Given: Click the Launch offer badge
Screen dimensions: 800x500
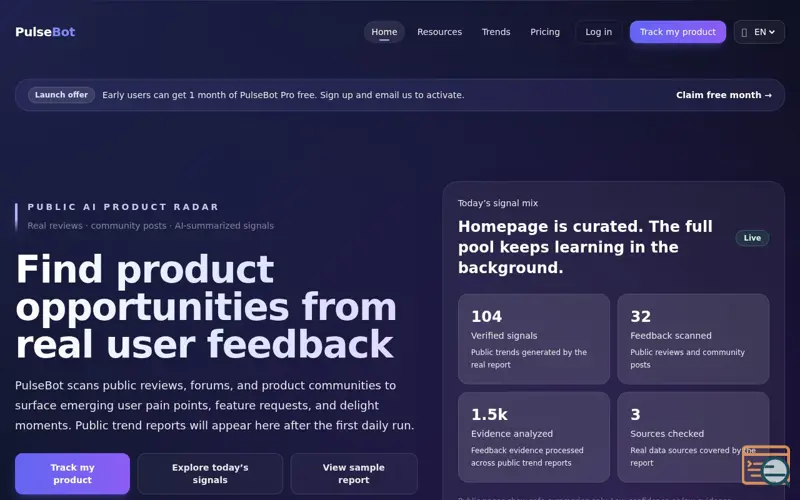Looking at the screenshot, I should pos(61,95).
